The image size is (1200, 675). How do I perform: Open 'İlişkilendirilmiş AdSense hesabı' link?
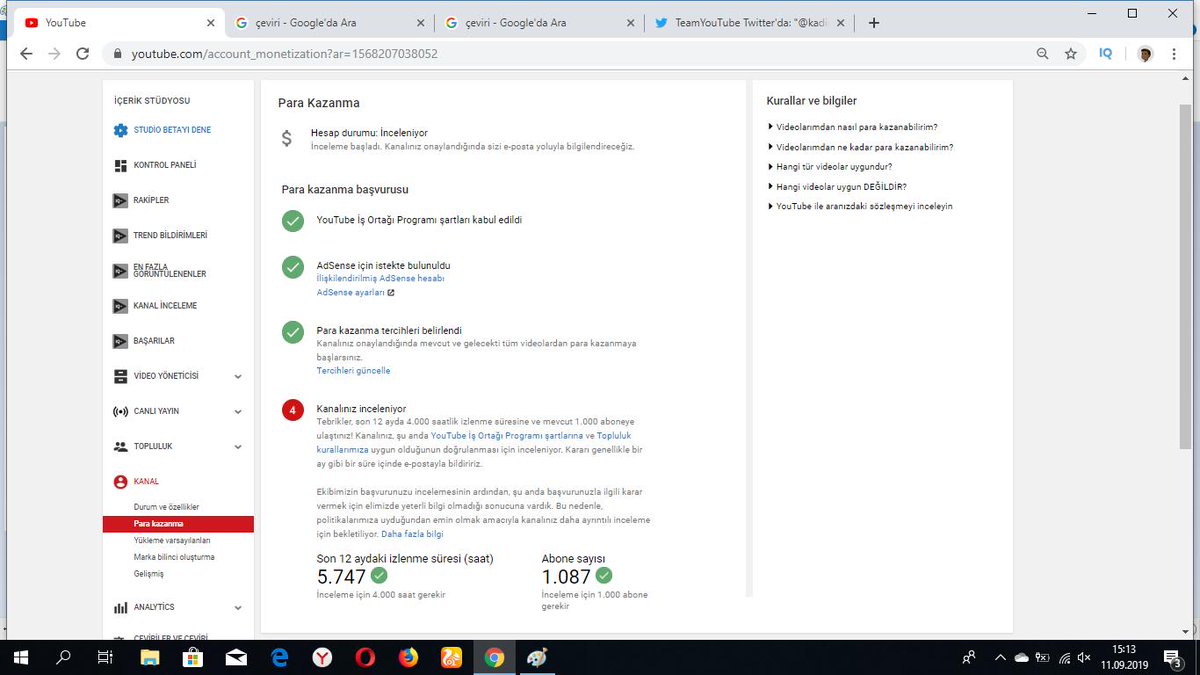(x=380, y=279)
